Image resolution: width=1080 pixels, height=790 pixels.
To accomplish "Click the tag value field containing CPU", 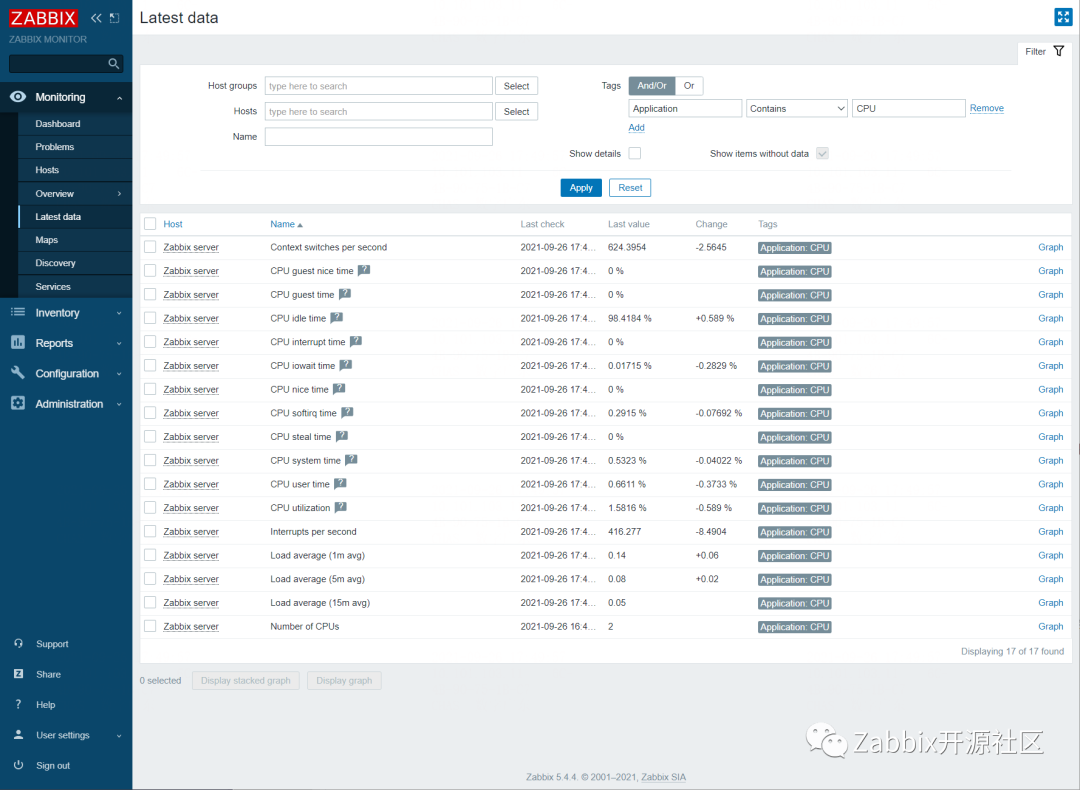I will click(908, 108).
